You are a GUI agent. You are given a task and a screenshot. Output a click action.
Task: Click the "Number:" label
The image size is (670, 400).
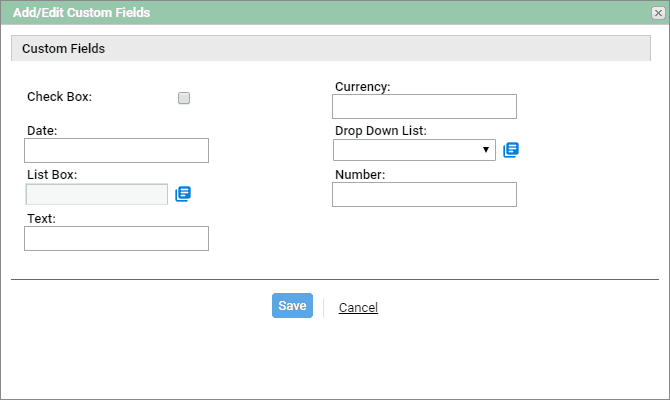pyautogui.click(x=360, y=175)
